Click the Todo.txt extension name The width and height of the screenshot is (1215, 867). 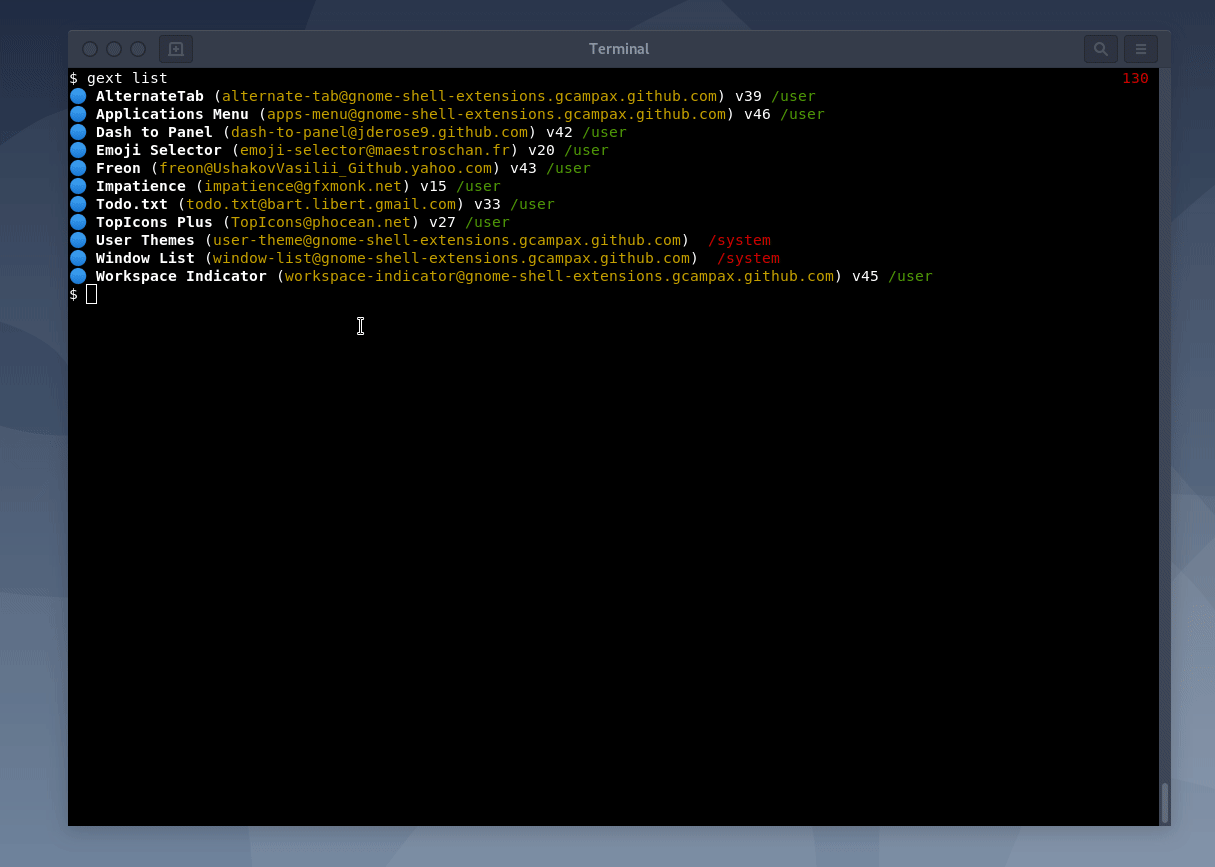(132, 205)
